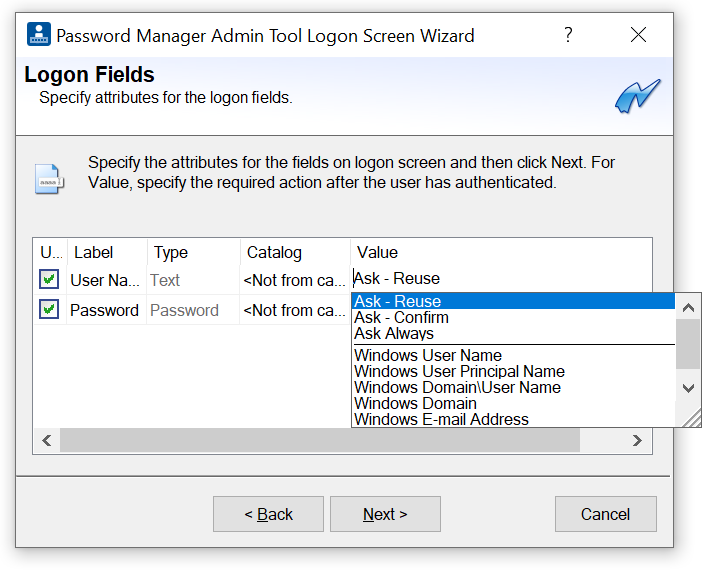Image resolution: width=724 pixels, height=577 pixels.
Task: Click the blue wizard logo icon
Action: tap(637, 95)
